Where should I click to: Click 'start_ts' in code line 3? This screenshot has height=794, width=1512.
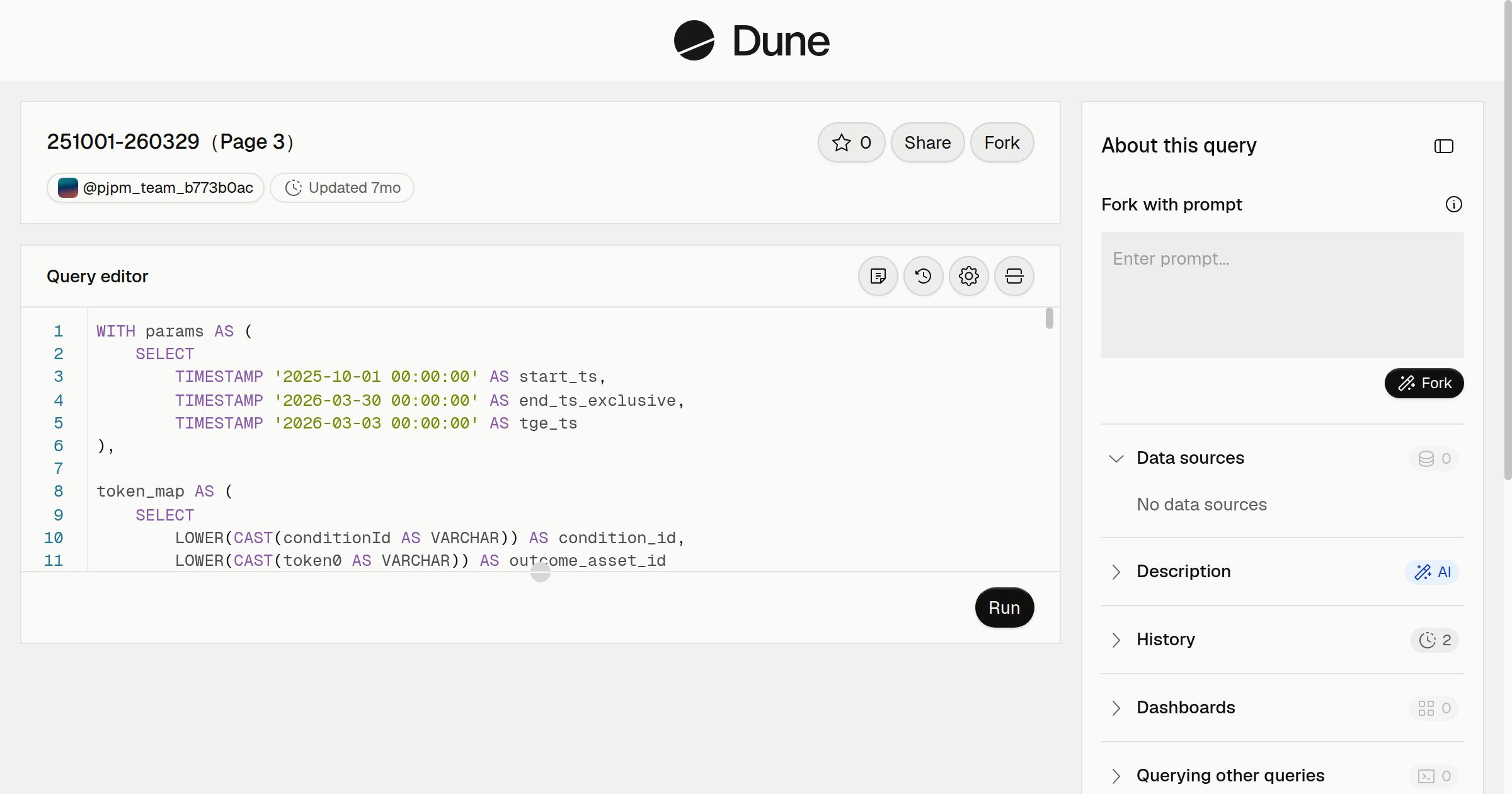tap(558, 376)
